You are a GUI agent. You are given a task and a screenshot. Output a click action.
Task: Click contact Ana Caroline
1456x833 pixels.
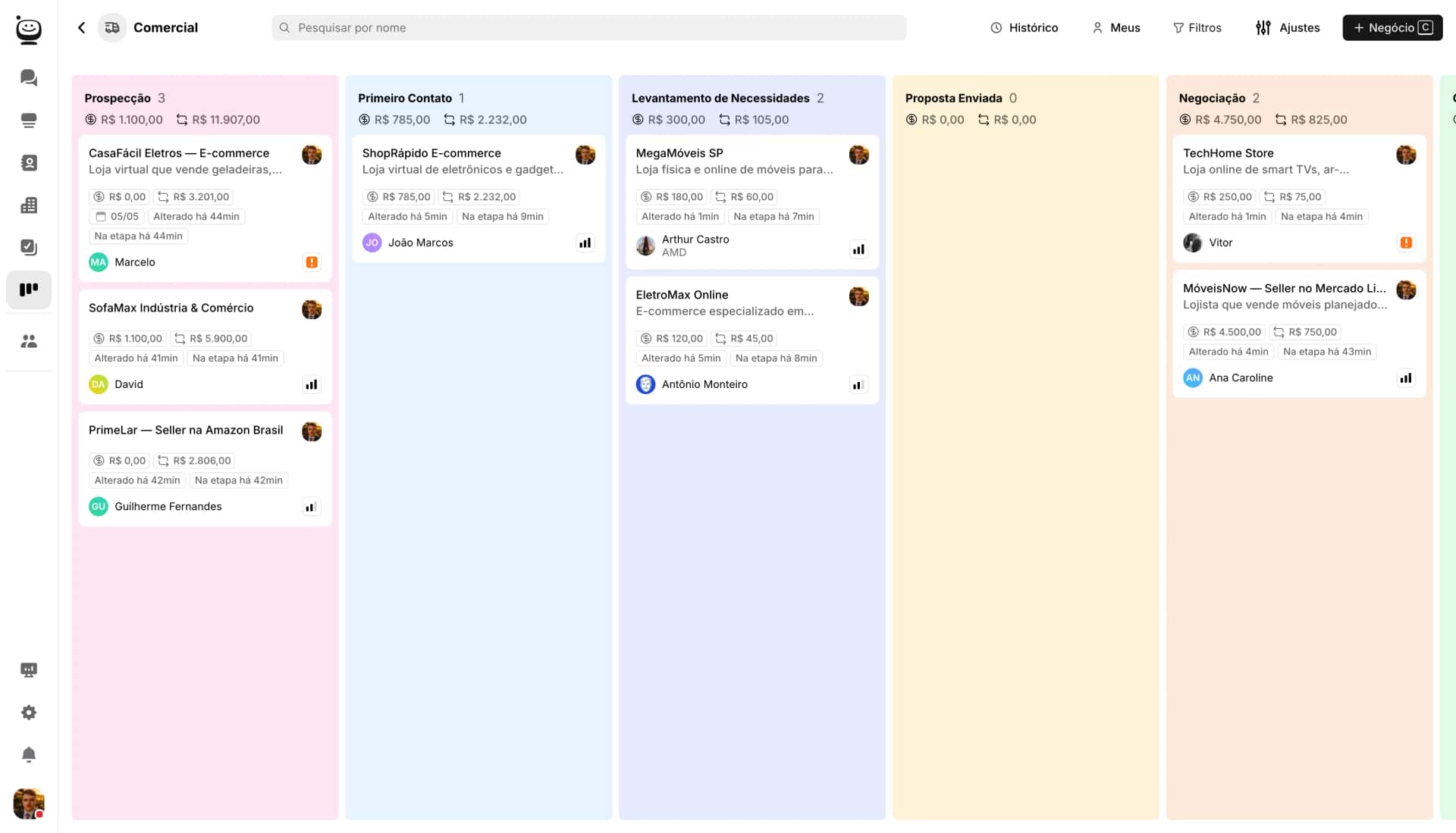tap(1228, 377)
